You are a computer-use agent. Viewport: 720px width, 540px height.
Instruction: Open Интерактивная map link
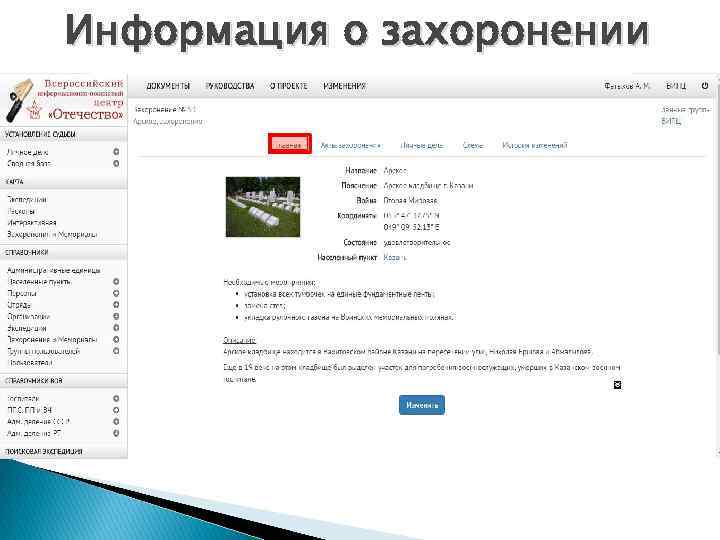pyautogui.click(x=32, y=223)
